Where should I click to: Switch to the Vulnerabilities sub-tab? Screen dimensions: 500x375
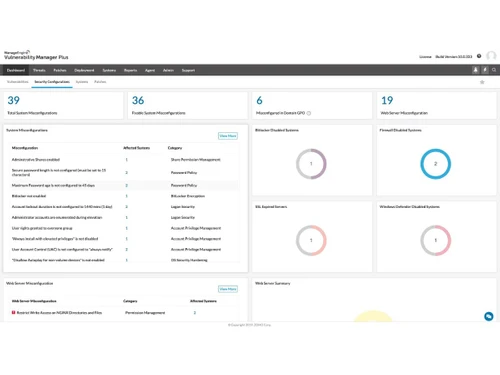click(x=18, y=82)
